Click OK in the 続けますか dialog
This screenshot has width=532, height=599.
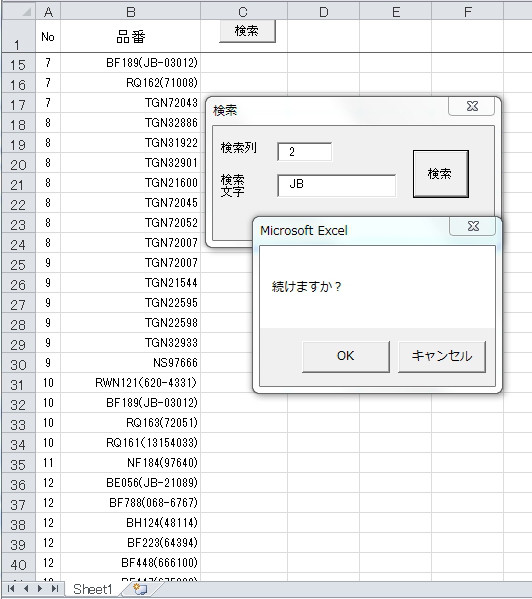(346, 356)
